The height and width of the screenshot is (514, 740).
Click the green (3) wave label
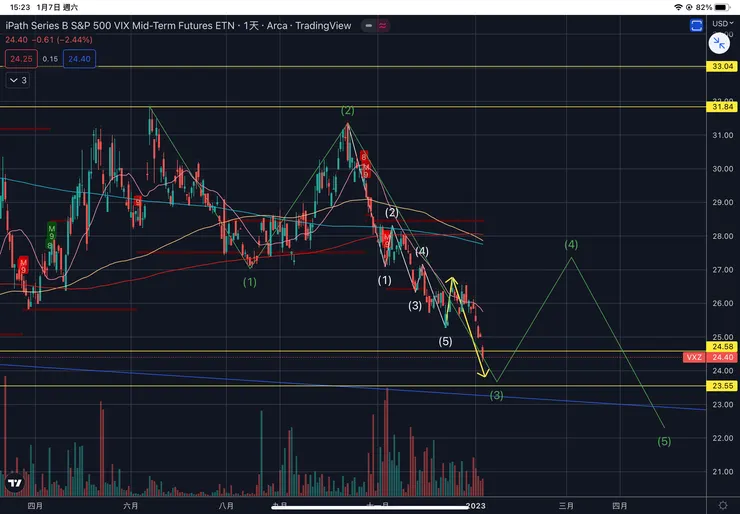[x=496, y=396]
